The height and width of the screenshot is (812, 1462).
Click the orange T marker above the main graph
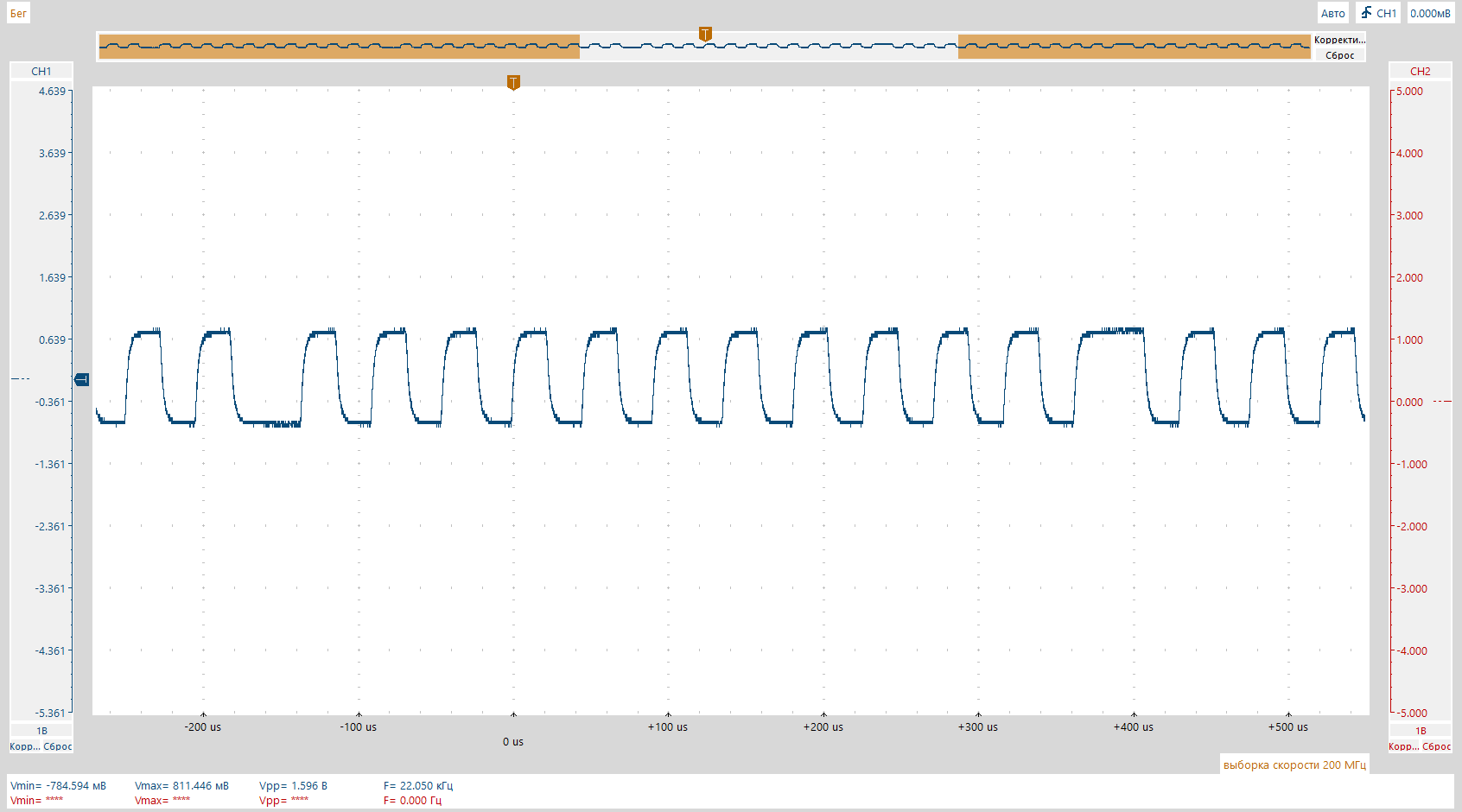pyautogui.click(x=513, y=82)
